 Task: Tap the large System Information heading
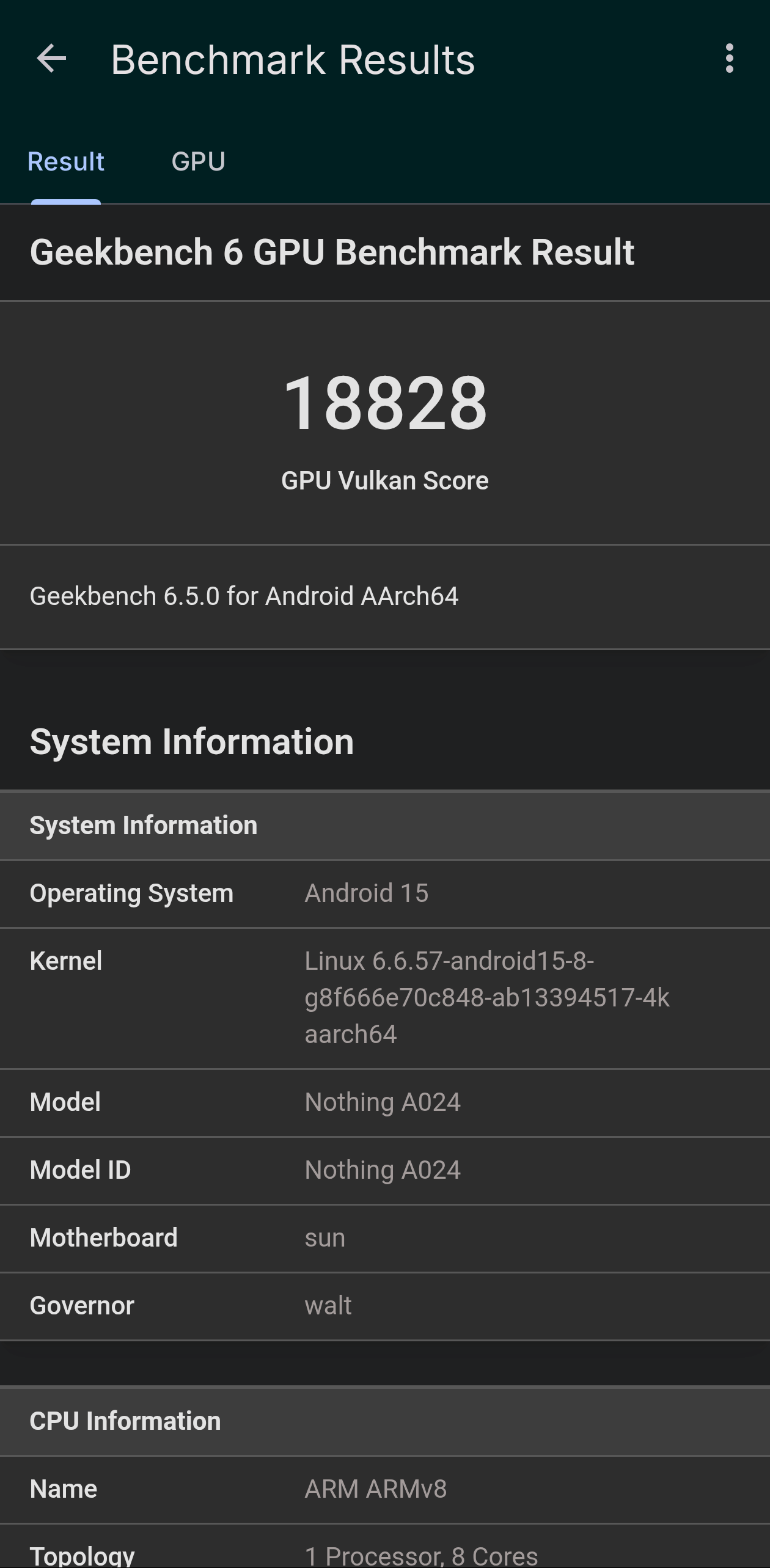point(192,742)
